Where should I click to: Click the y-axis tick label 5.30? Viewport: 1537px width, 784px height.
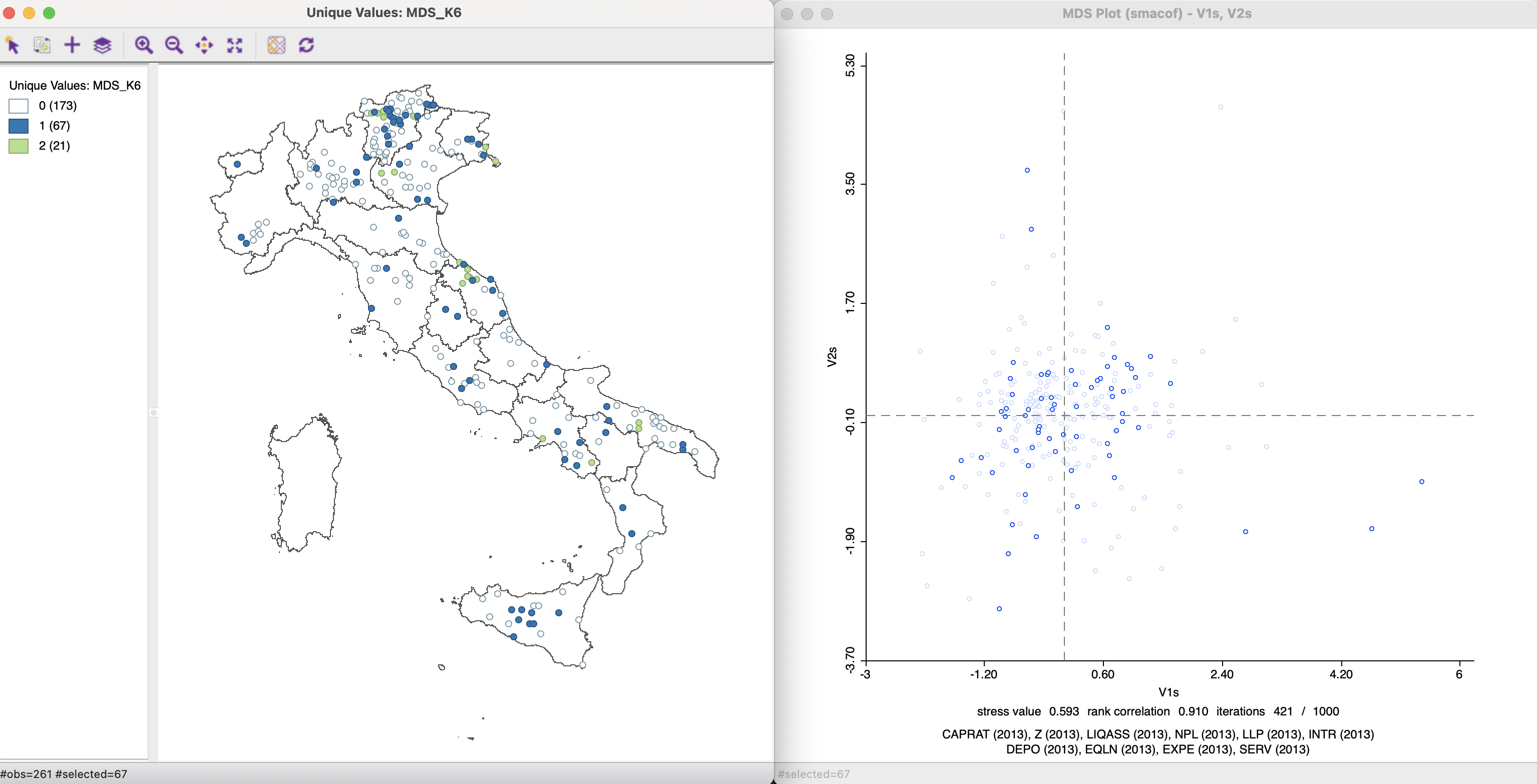tap(850, 65)
